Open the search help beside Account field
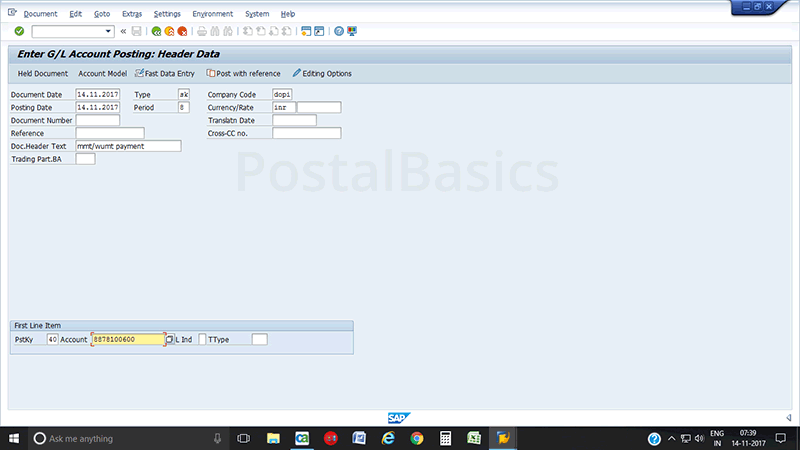Image resolution: width=800 pixels, height=450 pixels. tap(170, 339)
